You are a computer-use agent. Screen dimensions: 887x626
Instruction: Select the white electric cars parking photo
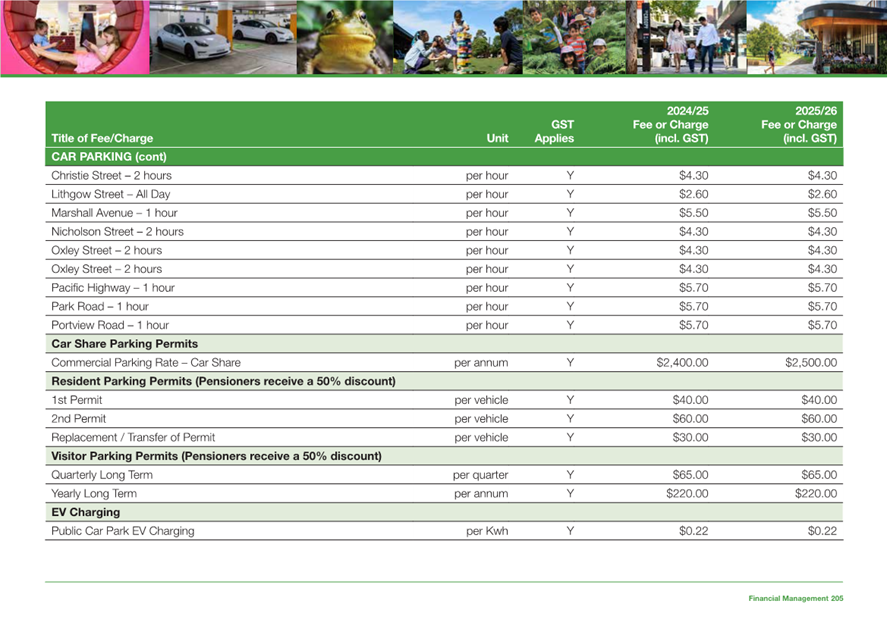[x=222, y=37]
